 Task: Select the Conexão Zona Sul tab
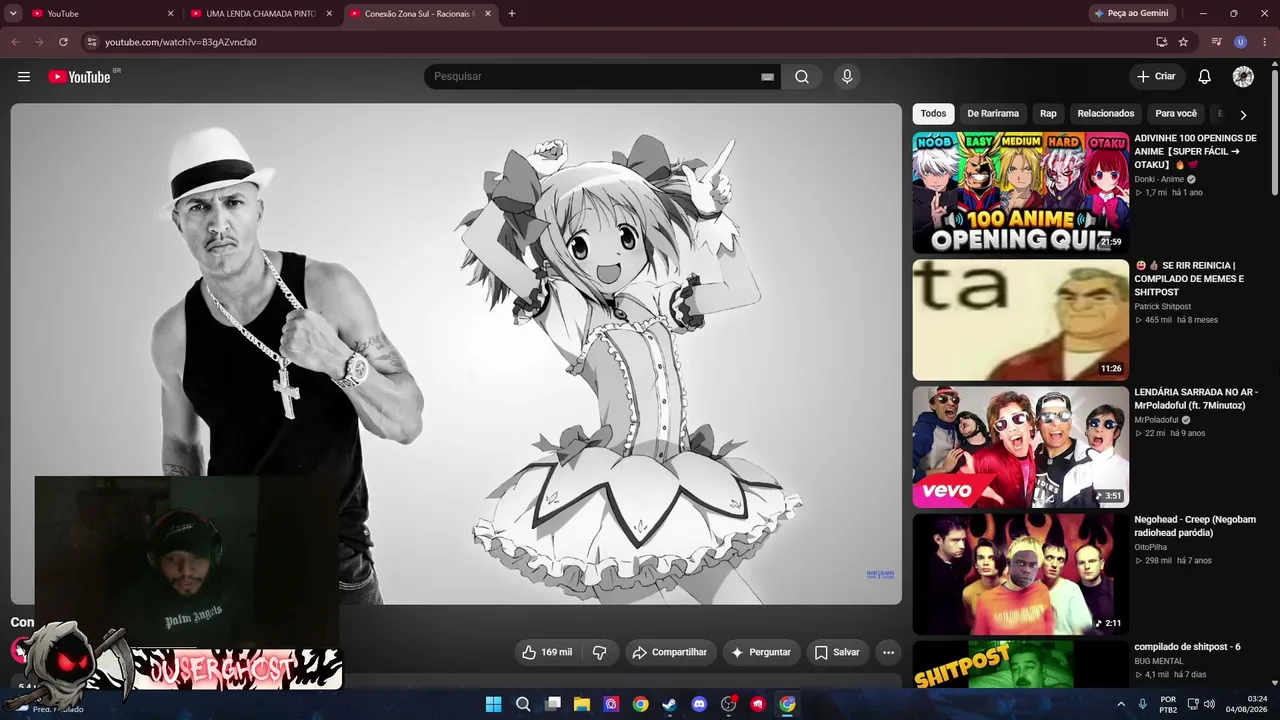(421, 14)
